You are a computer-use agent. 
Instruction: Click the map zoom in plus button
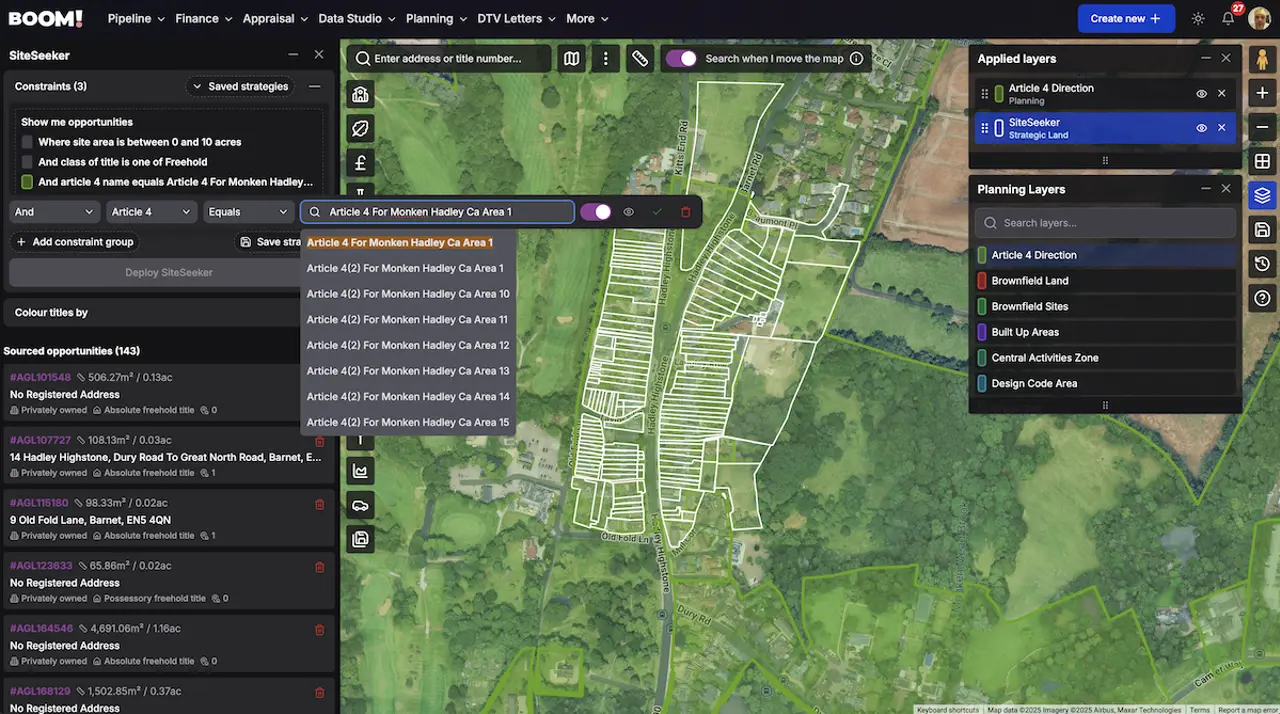[1262, 93]
